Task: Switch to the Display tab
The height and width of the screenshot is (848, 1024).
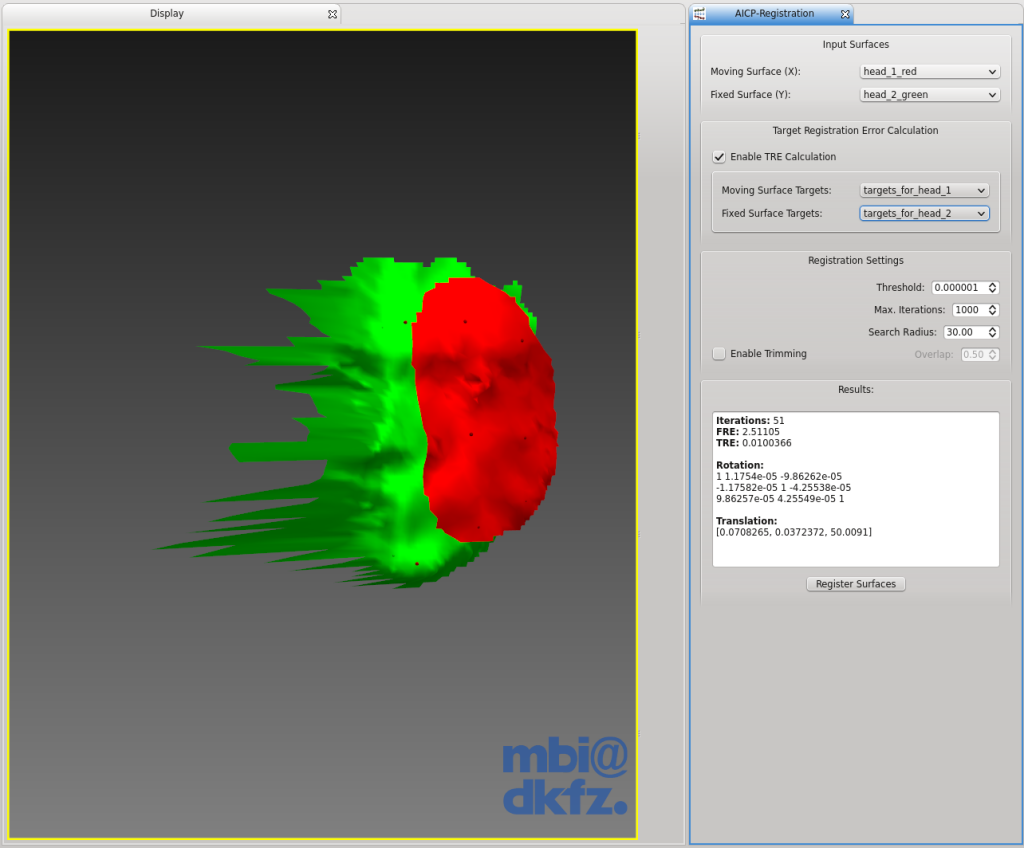Action: click(167, 14)
